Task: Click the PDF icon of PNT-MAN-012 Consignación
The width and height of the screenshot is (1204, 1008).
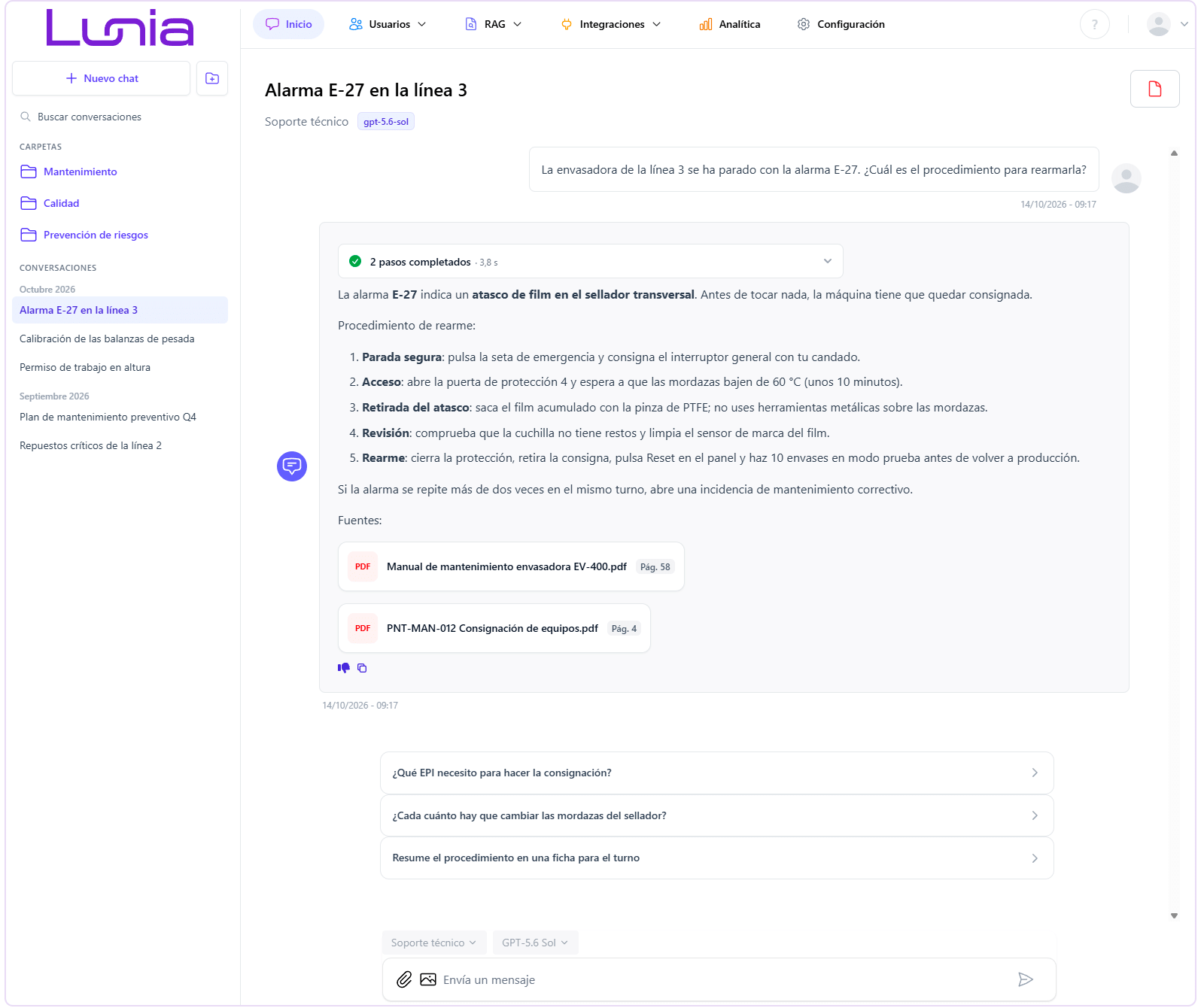Action: pyautogui.click(x=363, y=628)
